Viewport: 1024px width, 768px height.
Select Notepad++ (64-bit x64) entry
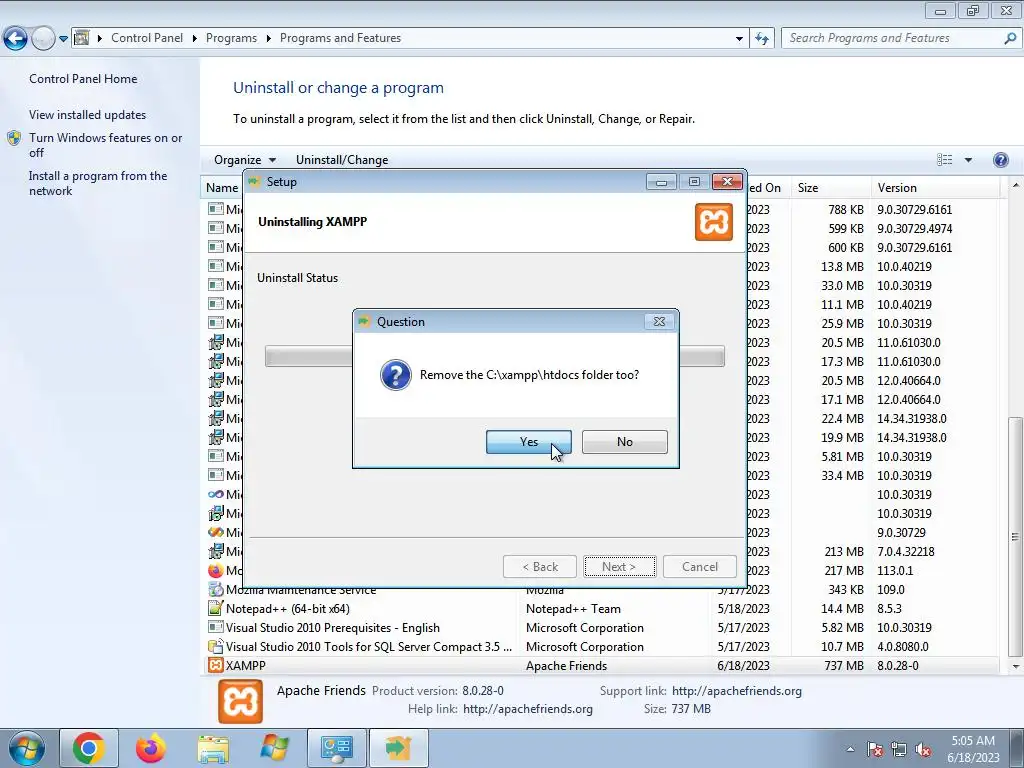287,609
